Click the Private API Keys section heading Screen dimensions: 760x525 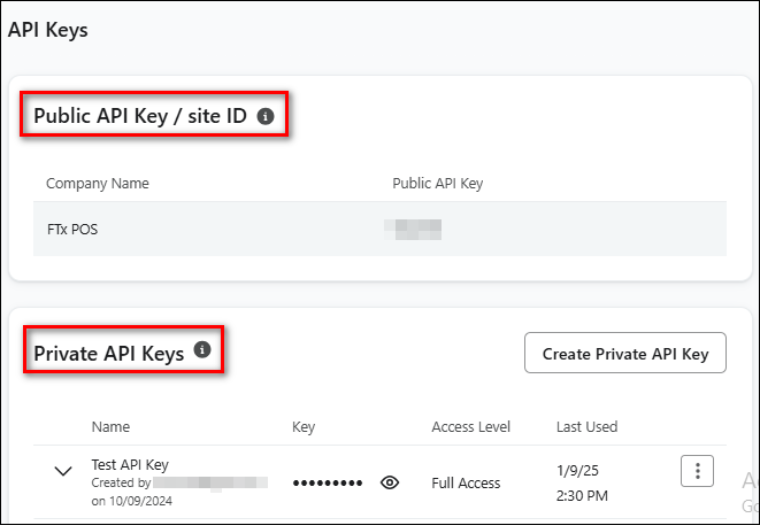109,353
